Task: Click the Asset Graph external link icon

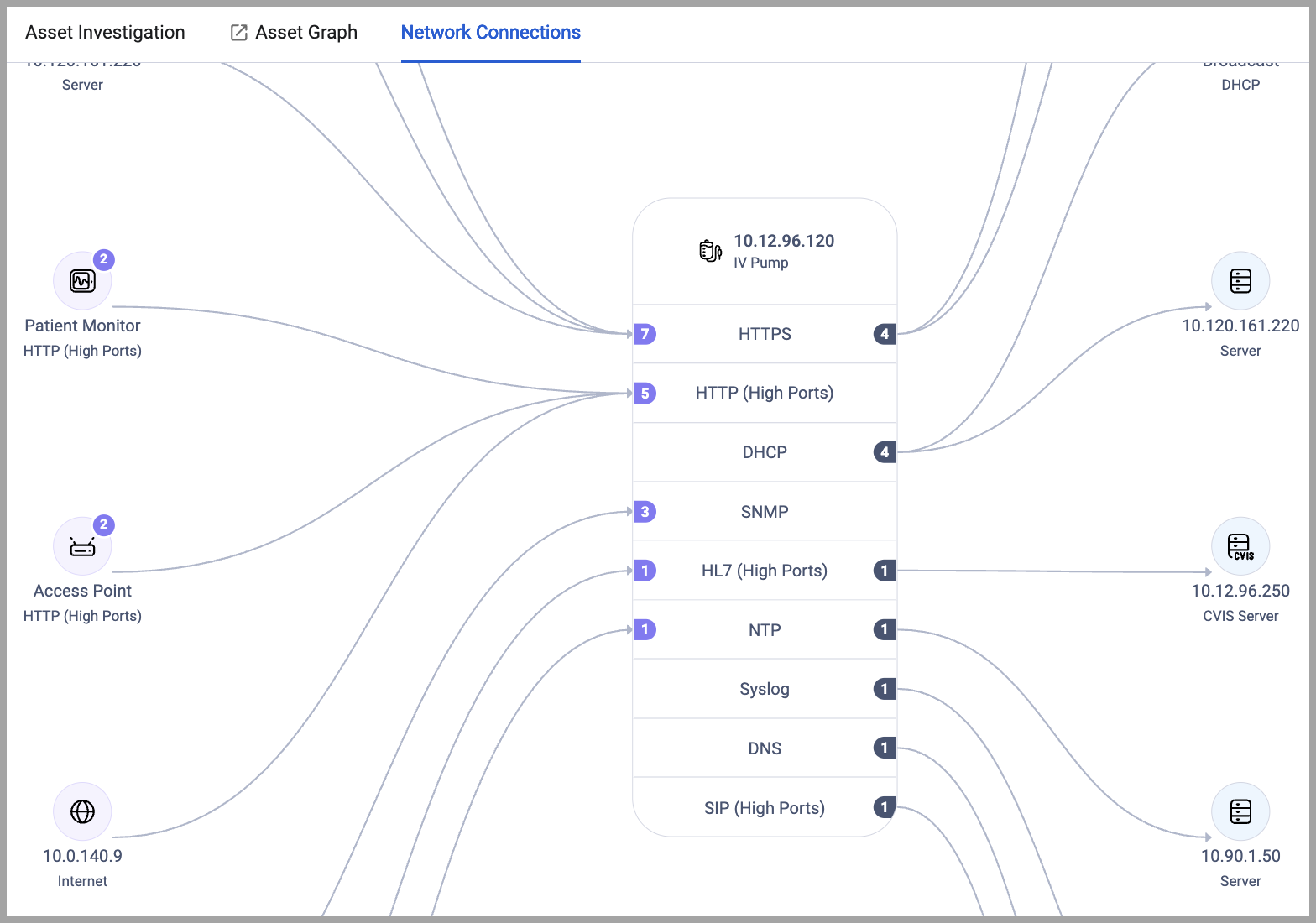Action: click(239, 33)
